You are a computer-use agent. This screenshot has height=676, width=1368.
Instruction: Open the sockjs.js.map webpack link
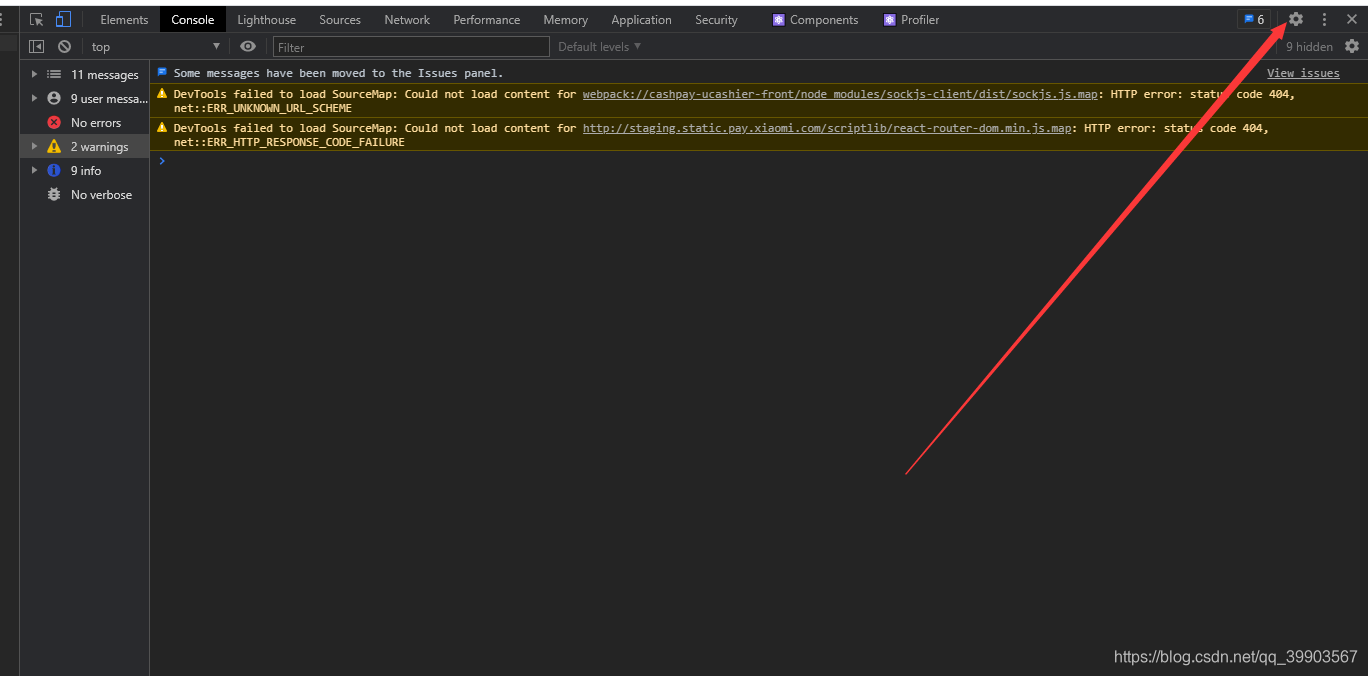pyautogui.click(x=840, y=94)
